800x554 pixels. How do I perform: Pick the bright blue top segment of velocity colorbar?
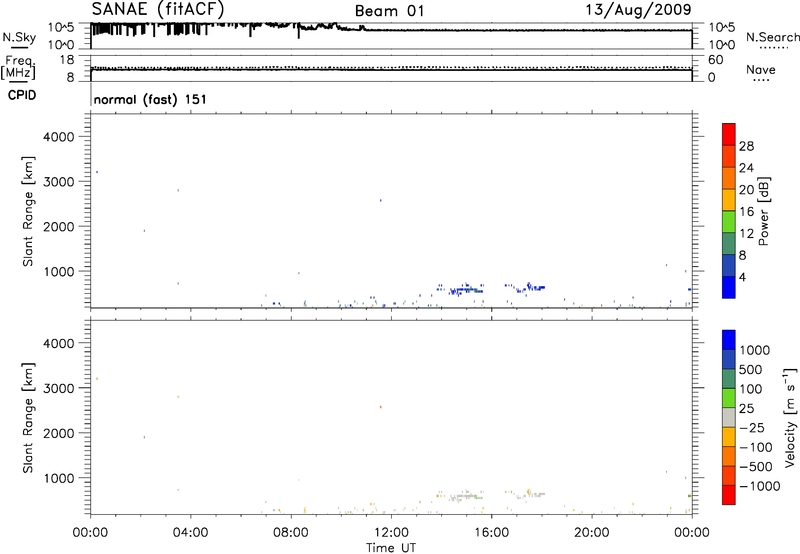(729, 340)
